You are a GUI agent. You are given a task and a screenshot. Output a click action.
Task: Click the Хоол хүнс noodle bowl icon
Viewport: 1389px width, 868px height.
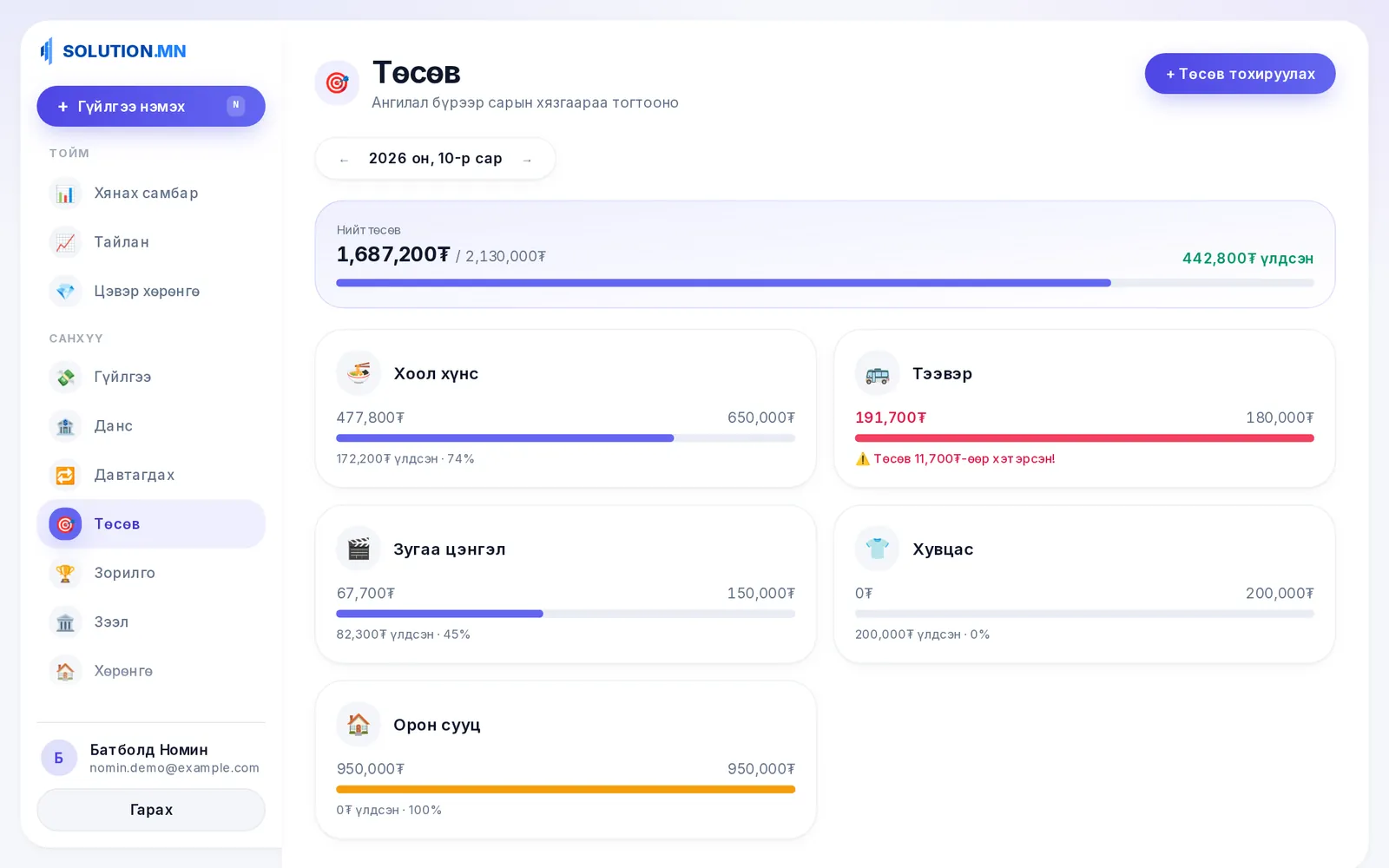[359, 373]
